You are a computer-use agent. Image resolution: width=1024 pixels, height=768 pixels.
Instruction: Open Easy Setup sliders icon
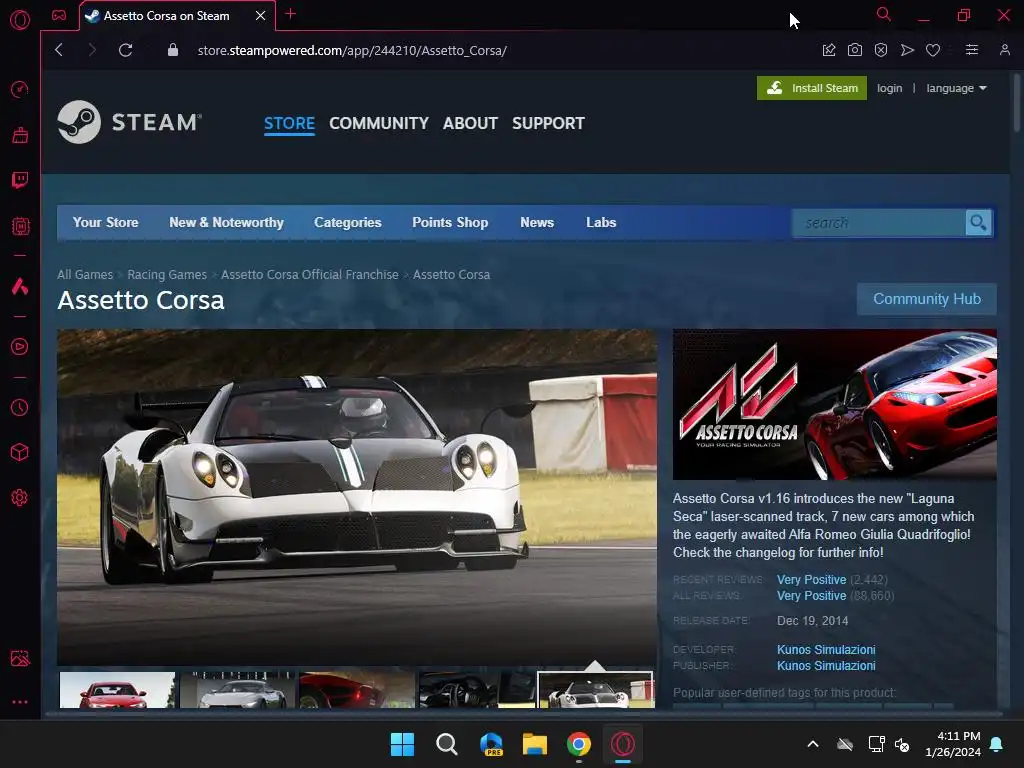coord(972,50)
